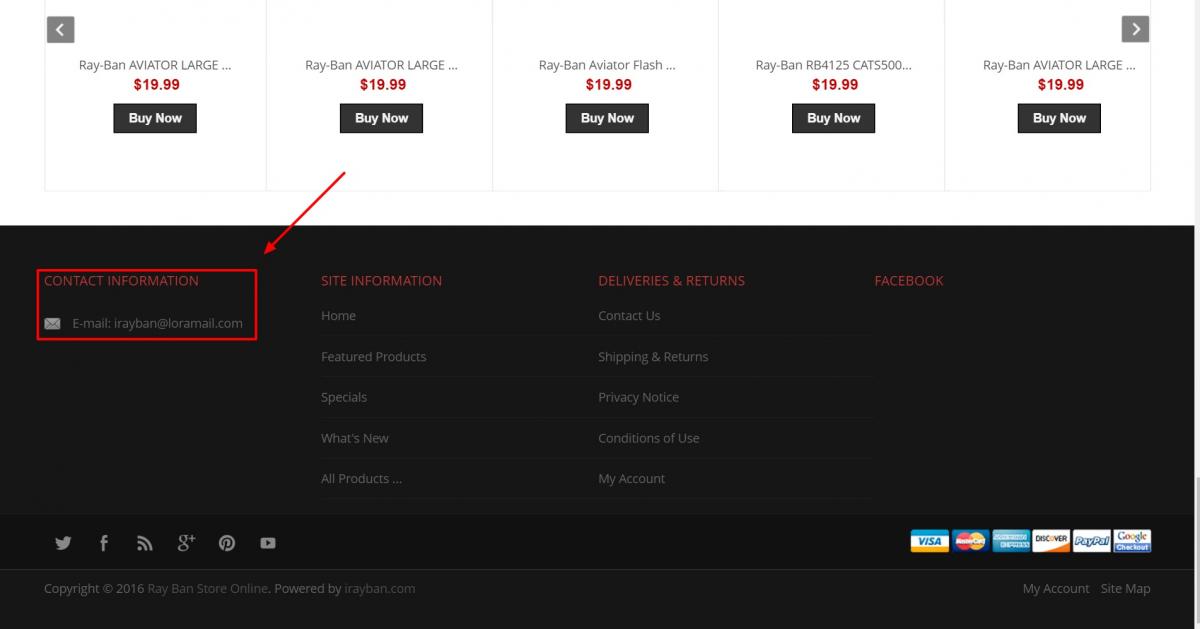Open My Account in the bottom bar
Image resolution: width=1200 pixels, height=629 pixels.
pyautogui.click(x=1056, y=589)
